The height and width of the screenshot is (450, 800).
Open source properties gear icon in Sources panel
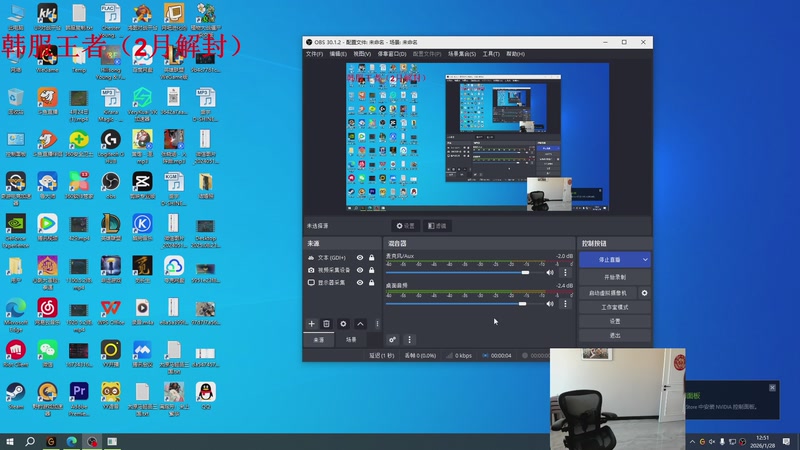coord(343,324)
